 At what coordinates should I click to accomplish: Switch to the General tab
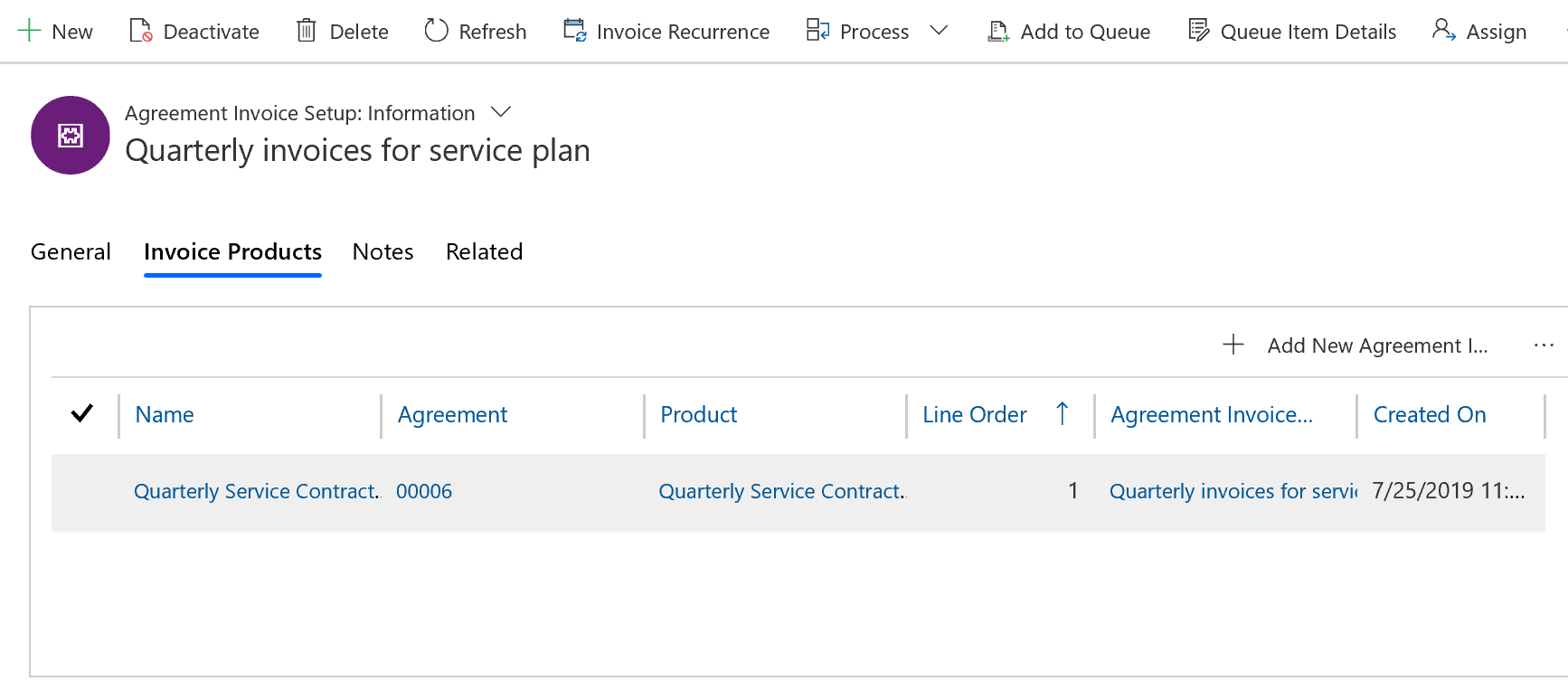(x=71, y=251)
